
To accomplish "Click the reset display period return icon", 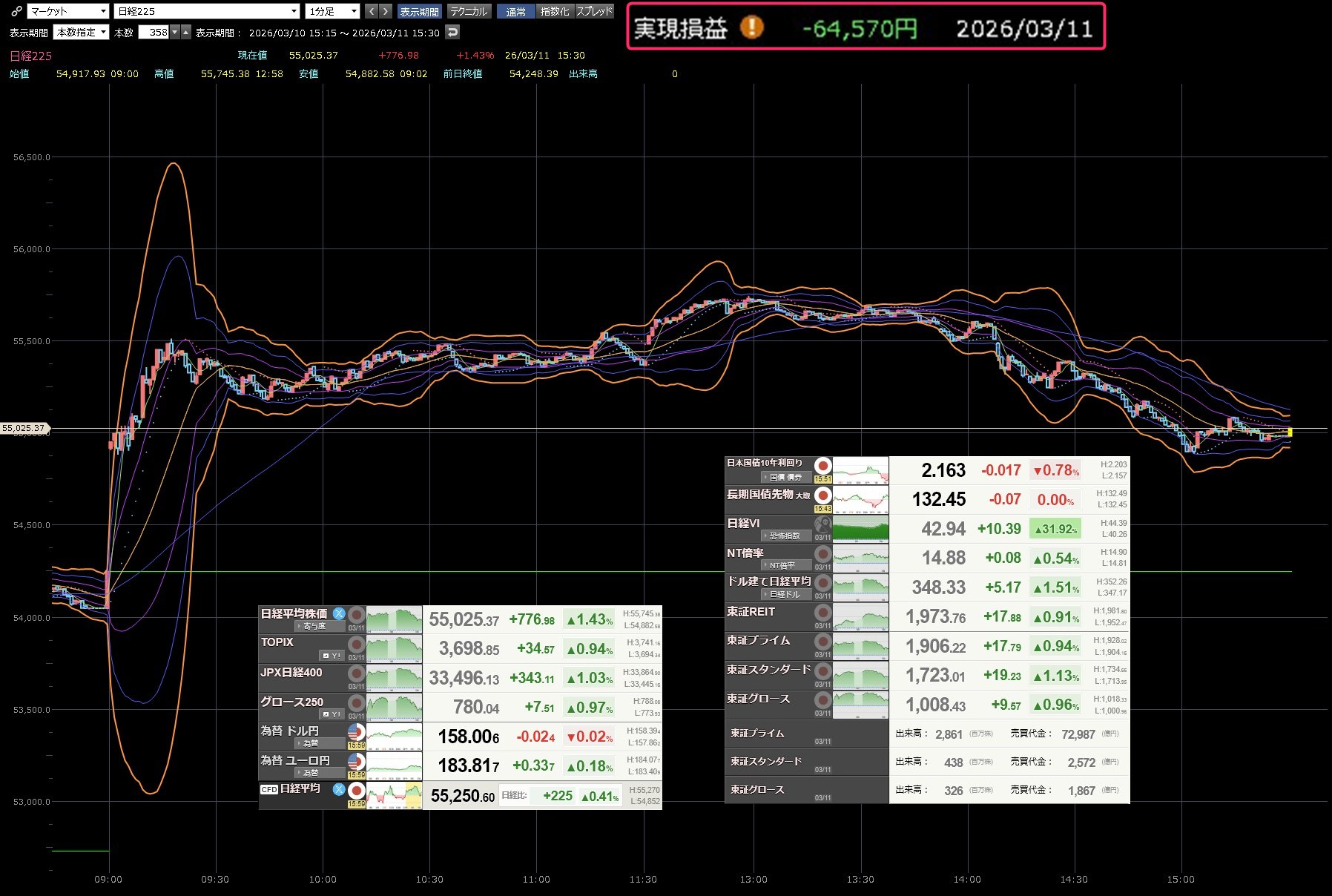I will (452, 32).
